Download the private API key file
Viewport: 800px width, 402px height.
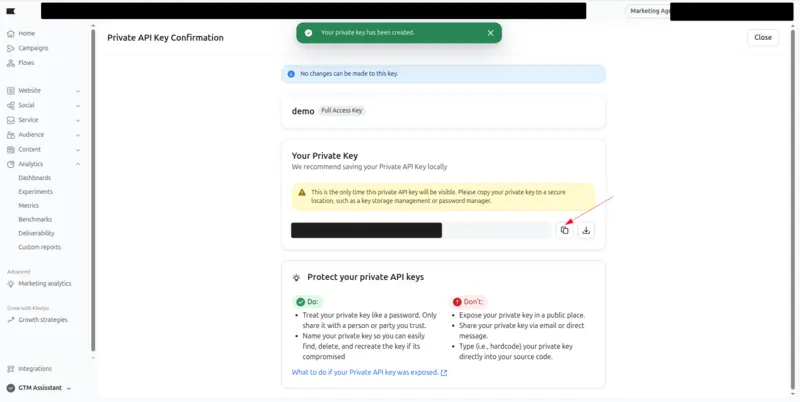point(586,230)
